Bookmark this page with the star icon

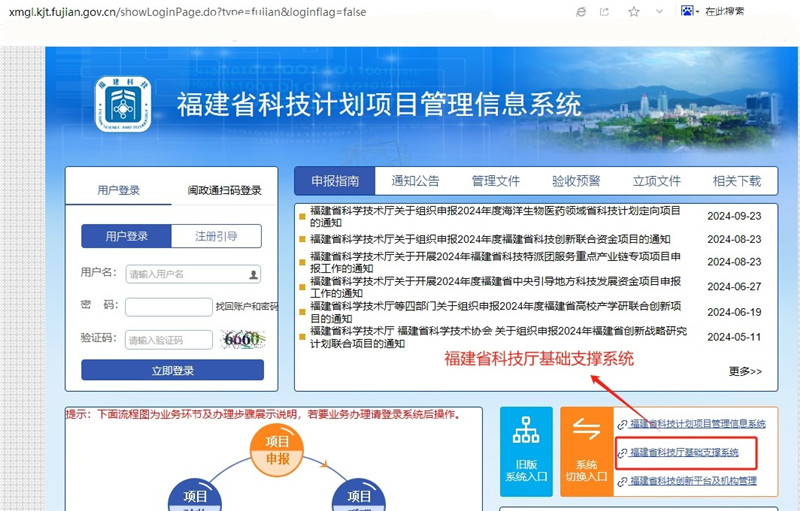634,12
